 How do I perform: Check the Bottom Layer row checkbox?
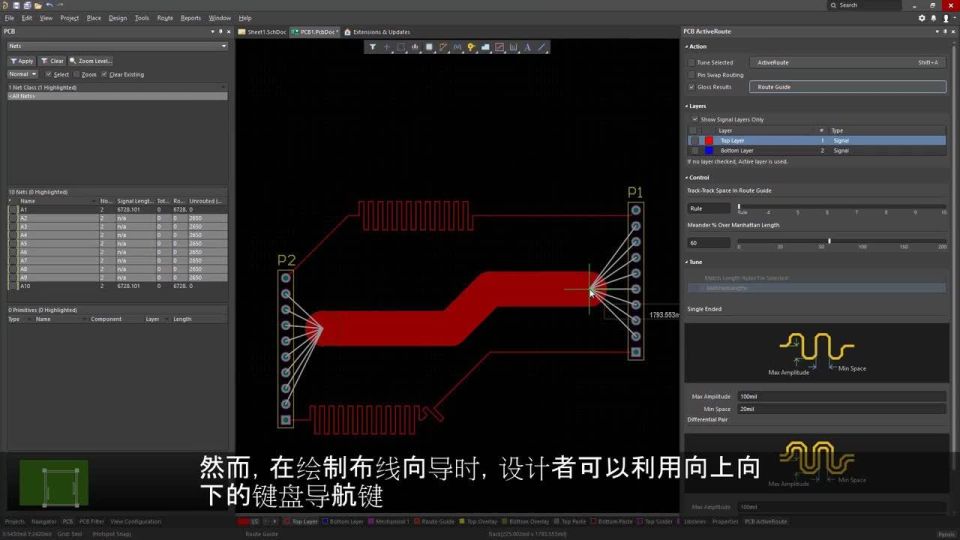[695, 150]
